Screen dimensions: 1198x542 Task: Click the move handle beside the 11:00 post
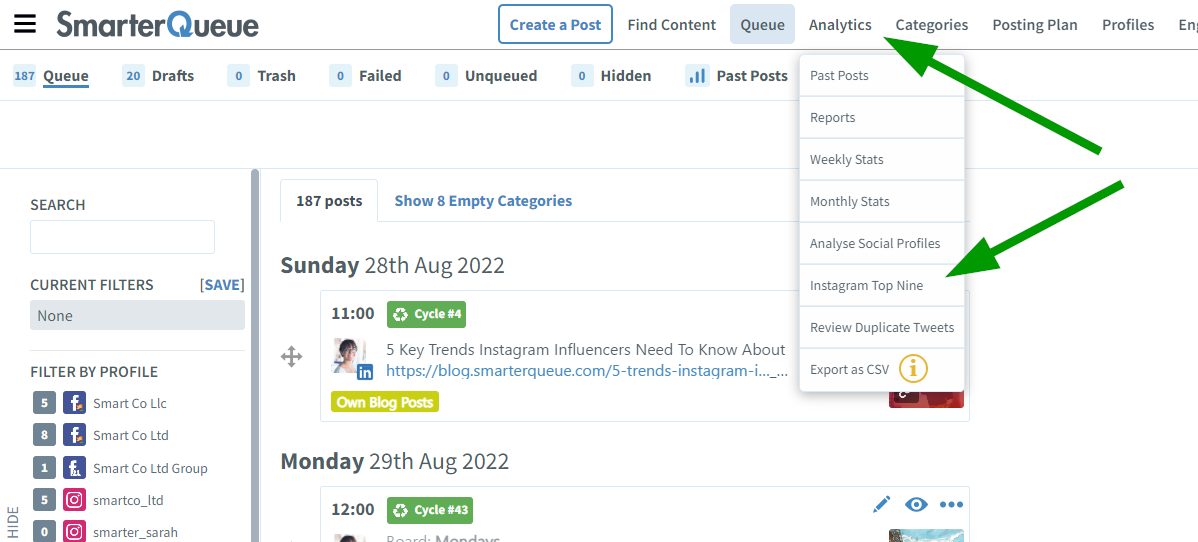(292, 356)
